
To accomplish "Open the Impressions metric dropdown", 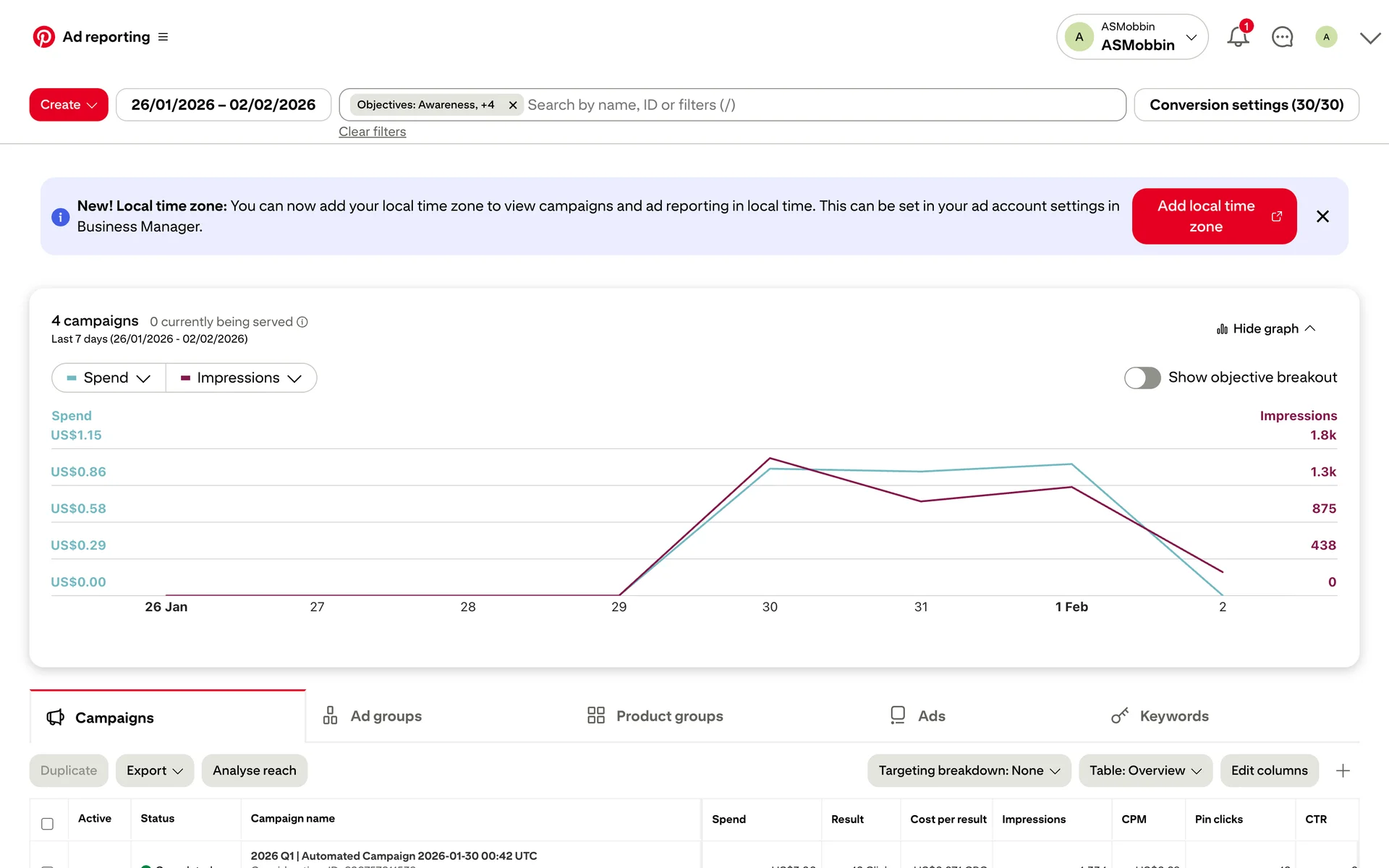I will pyautogui.click(x=241, y=378).
